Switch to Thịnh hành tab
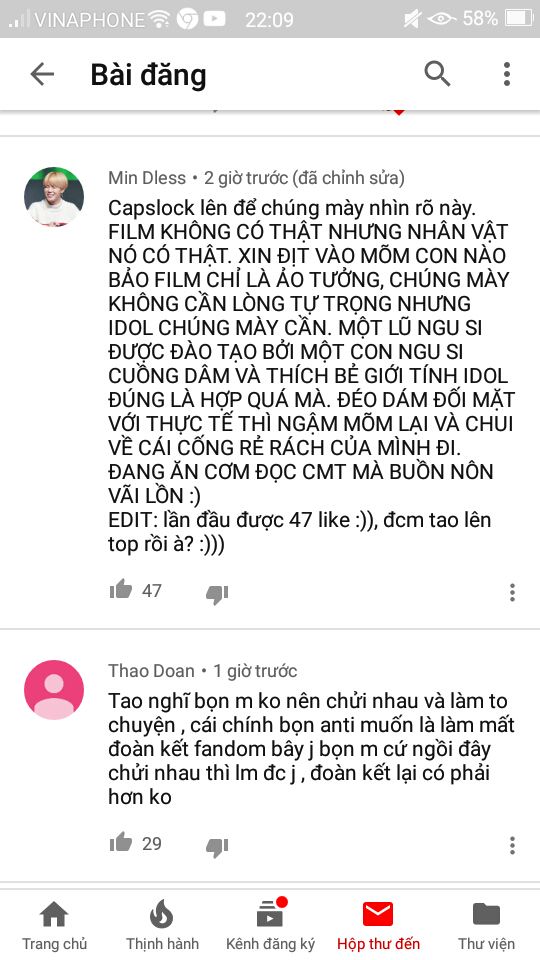The image size is (540, 960). coord(162,926)
